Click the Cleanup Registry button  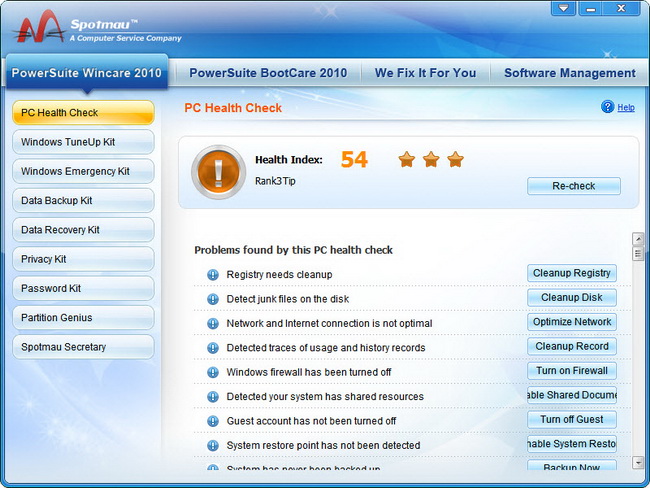click(572, 273)
